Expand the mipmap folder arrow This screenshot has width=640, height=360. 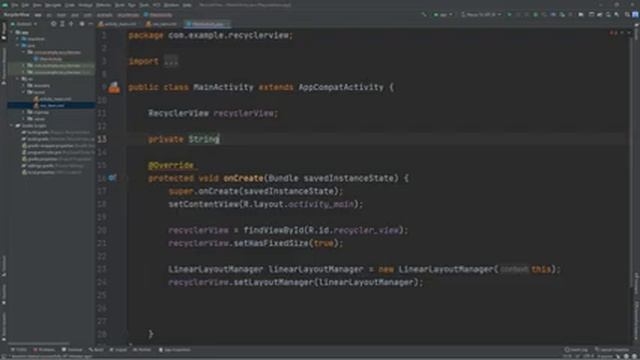tap(24, 112)
